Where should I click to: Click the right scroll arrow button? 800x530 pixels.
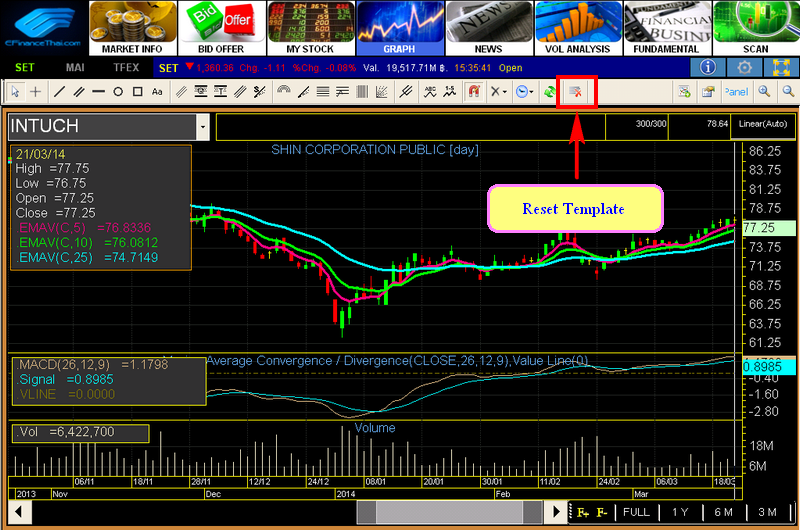pyautogui.click(x=556, y=511)
